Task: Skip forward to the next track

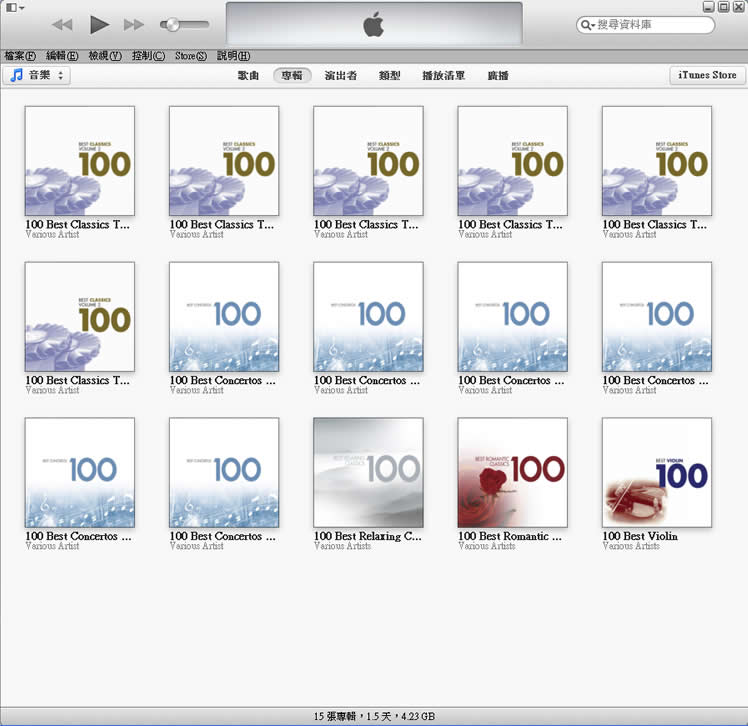Action: click(x=134, y=24)
